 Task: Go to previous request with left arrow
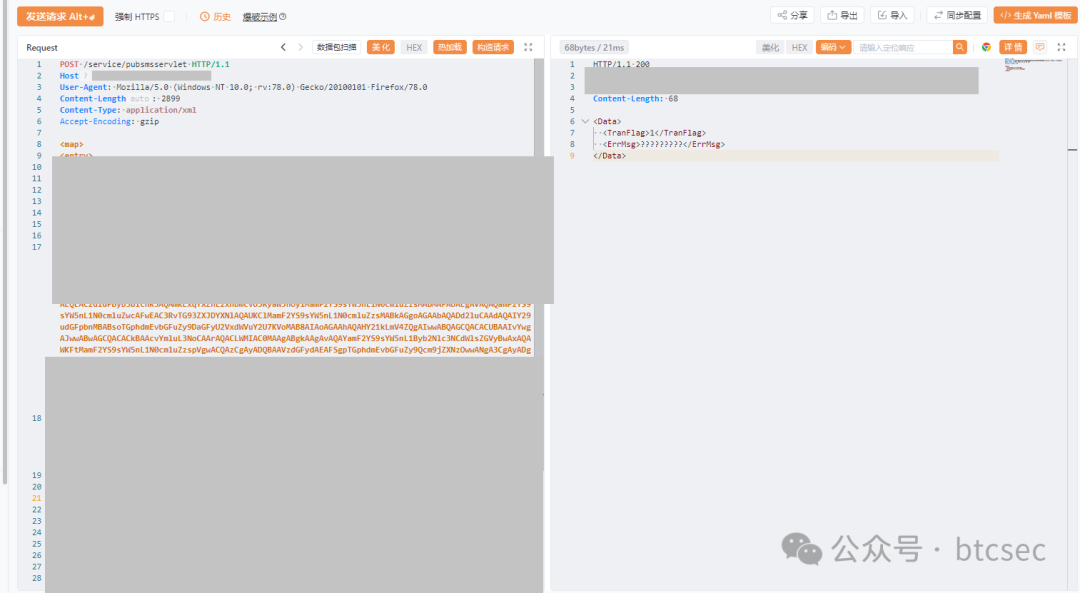(283, 47)
